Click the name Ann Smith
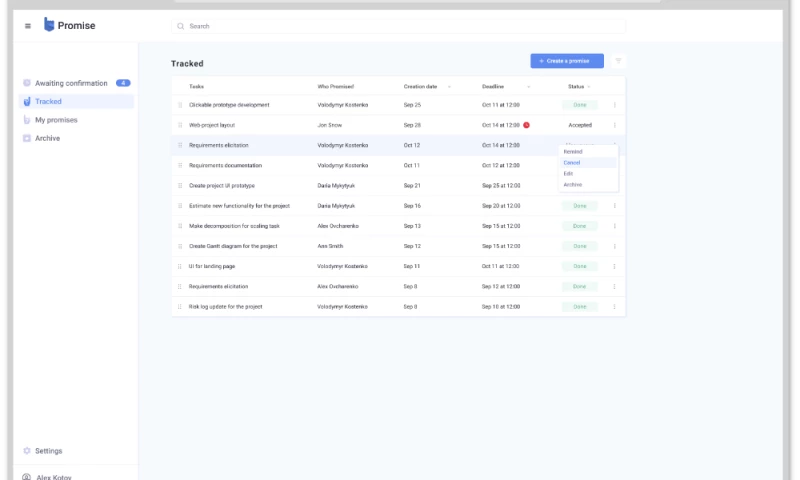800x480 pixels. click(330, 246)
